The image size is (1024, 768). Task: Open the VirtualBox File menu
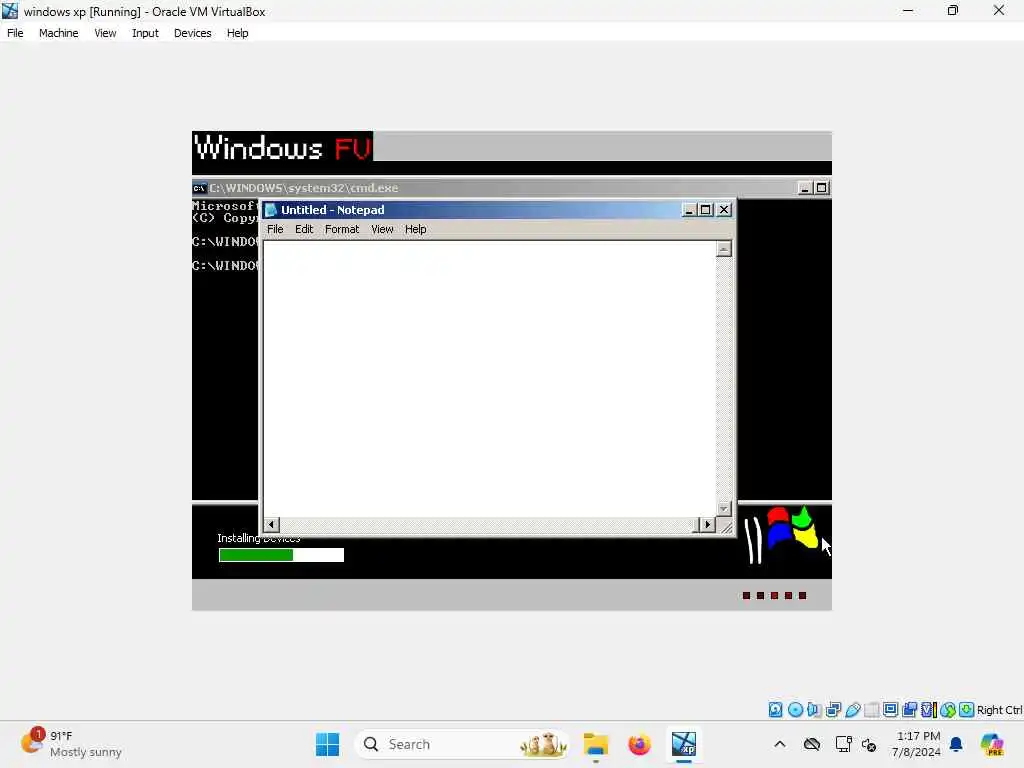tap(15, 33)
